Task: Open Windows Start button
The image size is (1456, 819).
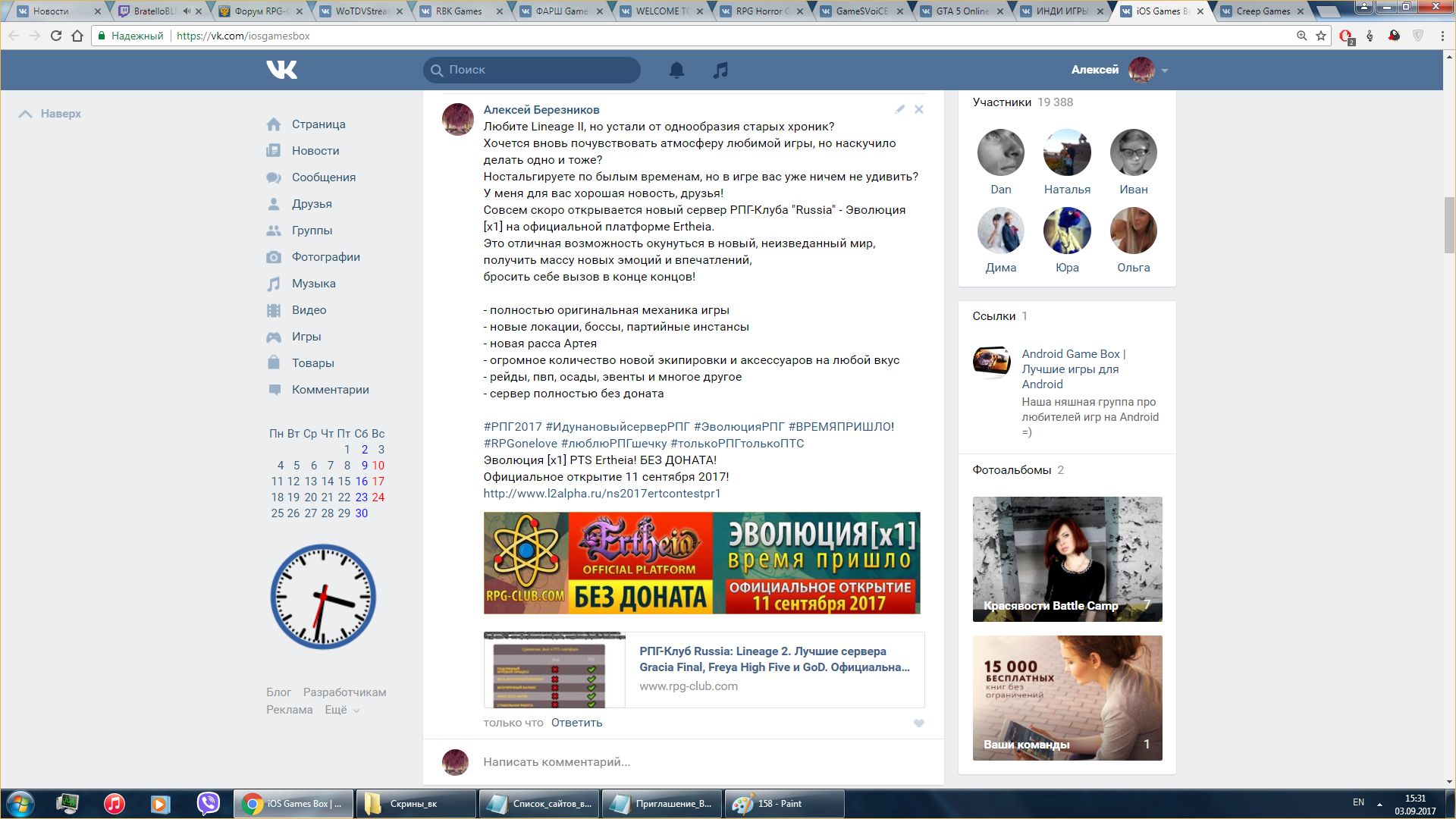Action: [20, 804]
